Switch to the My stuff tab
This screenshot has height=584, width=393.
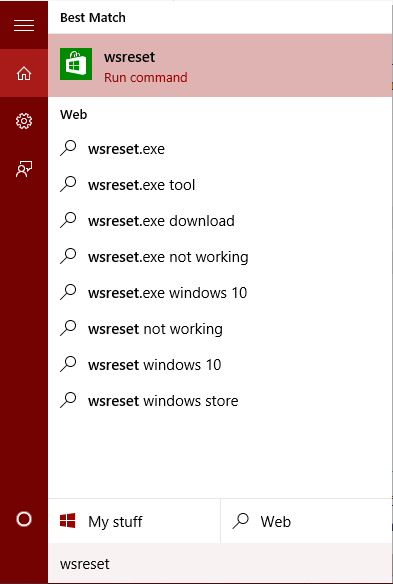pyautogui.click(x=134, y=521)
